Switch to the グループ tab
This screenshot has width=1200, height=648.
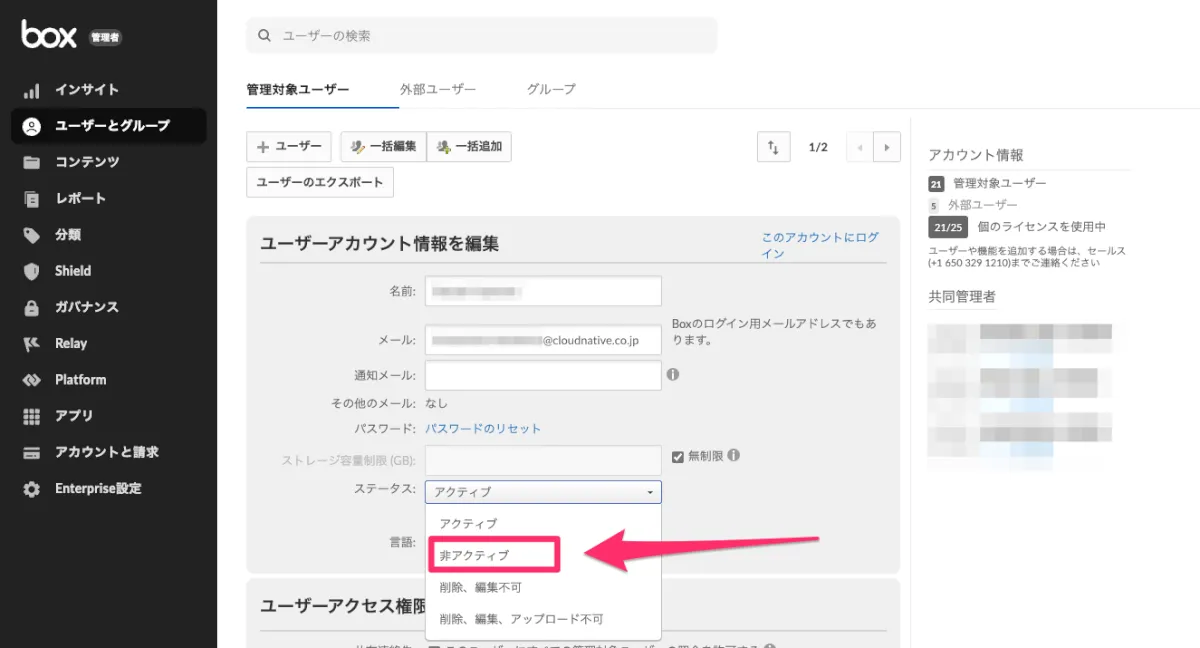(x=551, y=89)
